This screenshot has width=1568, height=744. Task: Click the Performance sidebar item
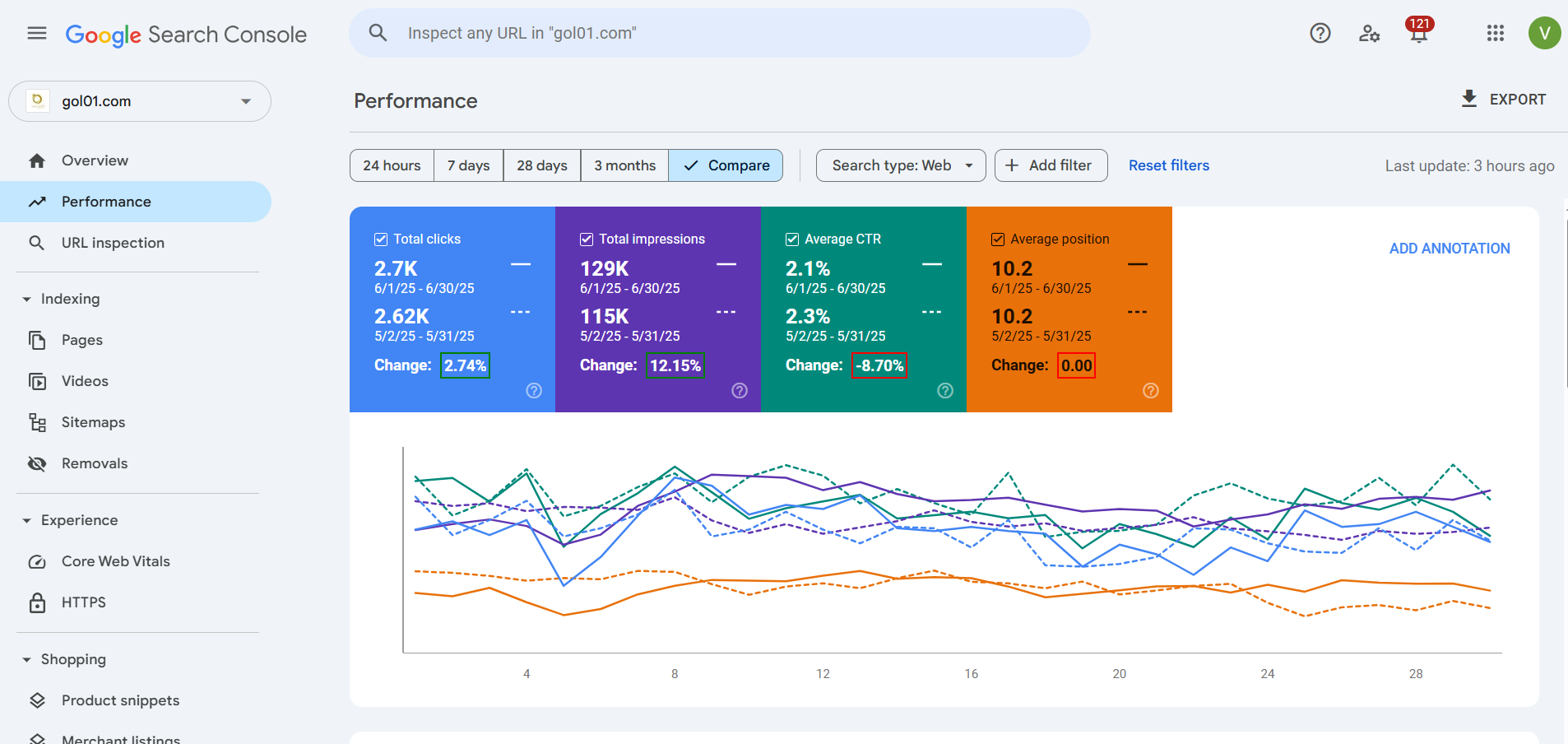(136, 202)
